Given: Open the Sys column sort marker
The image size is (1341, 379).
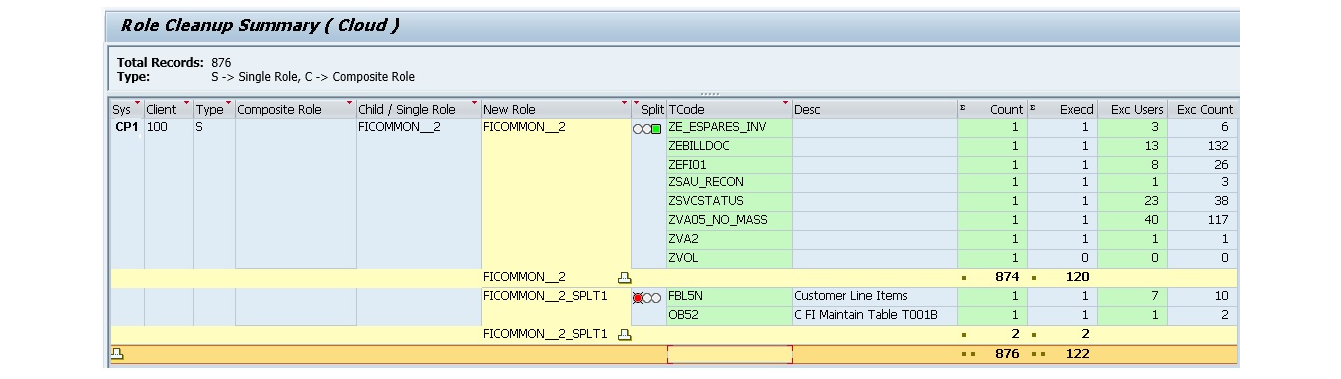Looking at the screenshot, I should (x=138, y=103).
